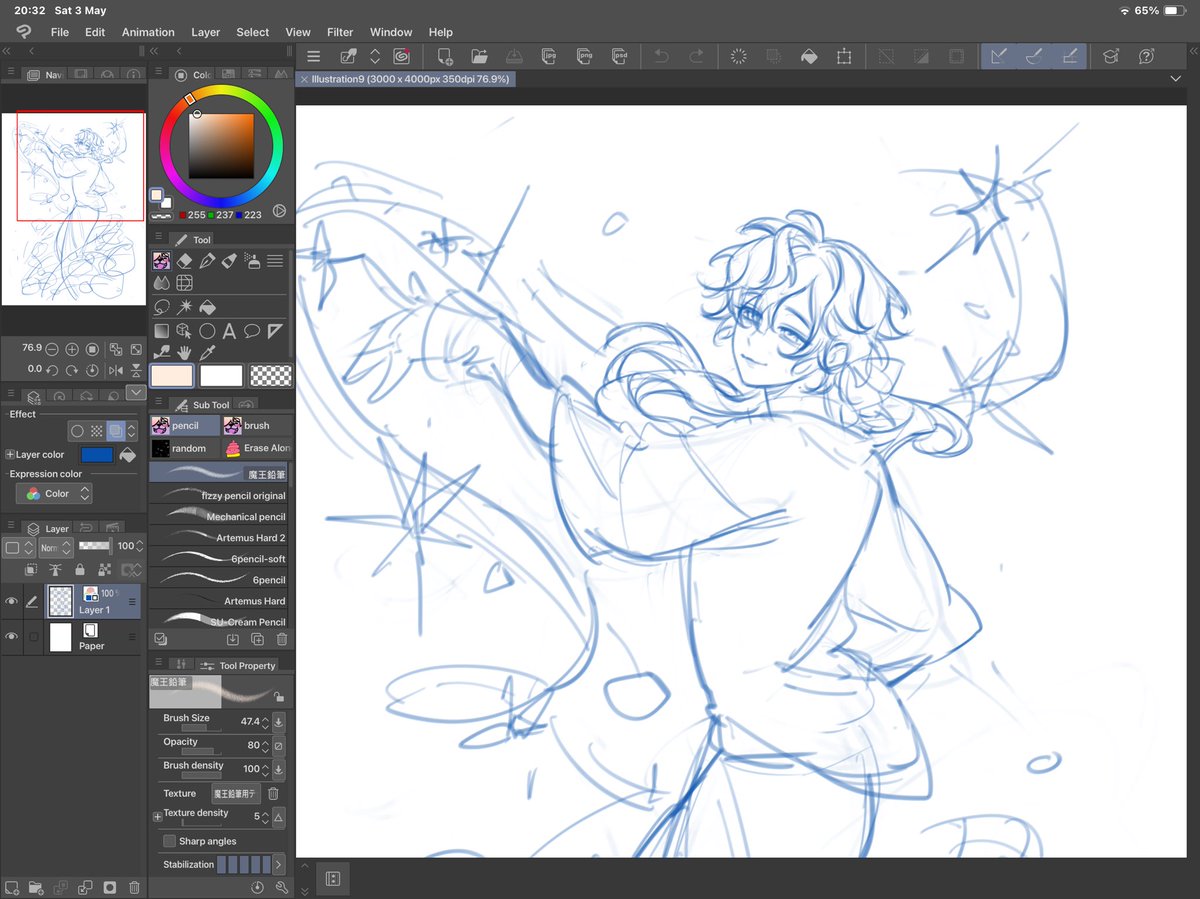Hide Layer 1 using its eye icon
The width and height of the screenshot is (1200, 899).
click(x=12, y=602)
